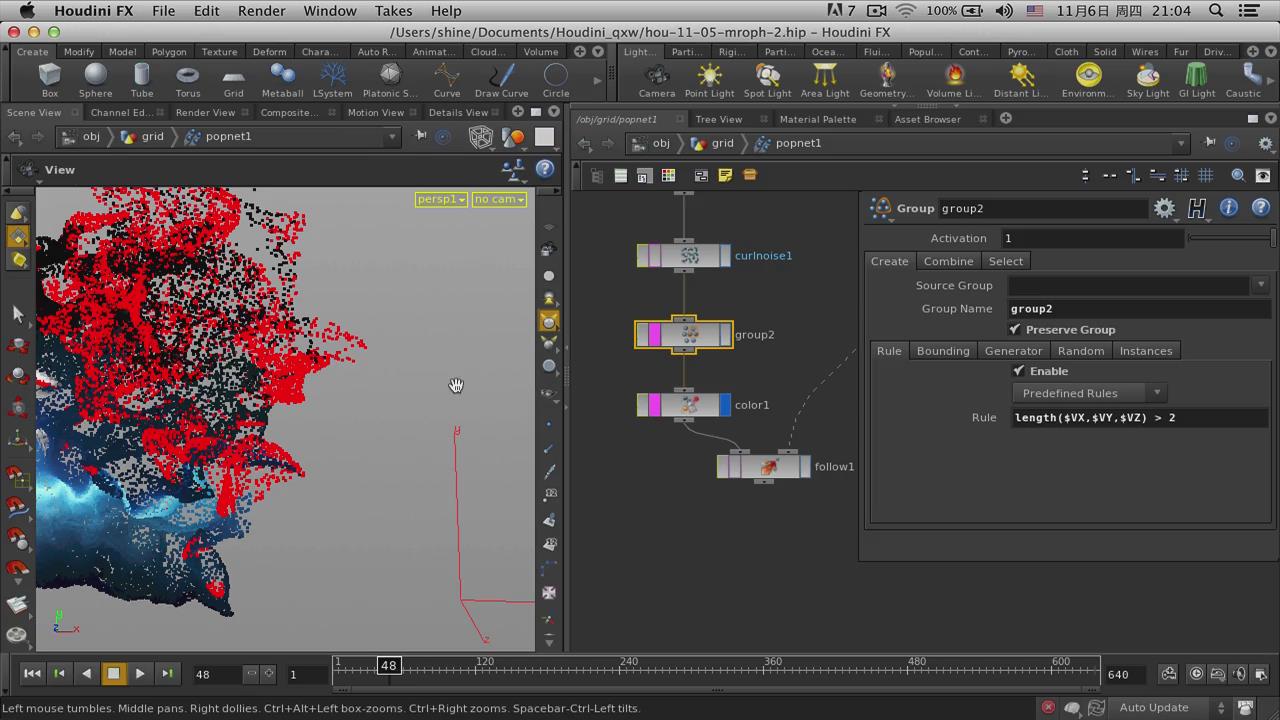Toggle the Enable checkbox in Rule tab

[1019, 371]
